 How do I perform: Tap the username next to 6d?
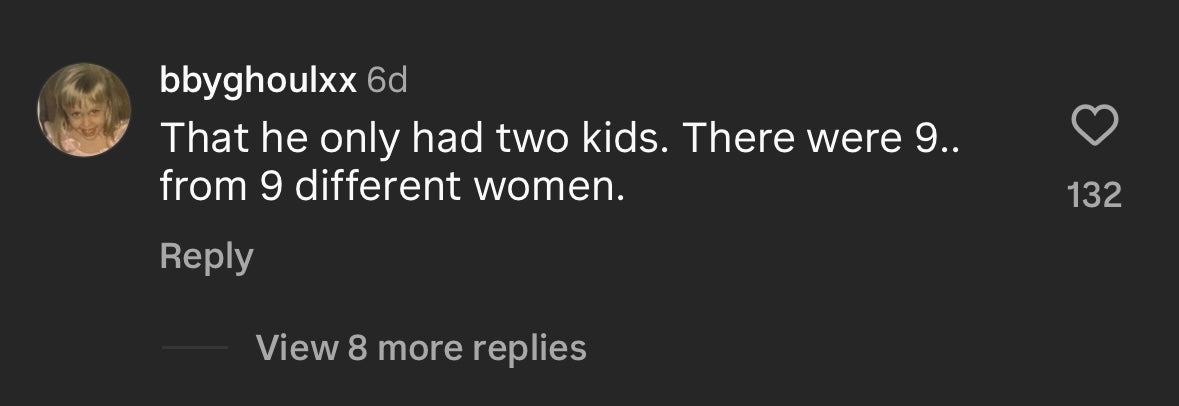(x=258, y=81)
